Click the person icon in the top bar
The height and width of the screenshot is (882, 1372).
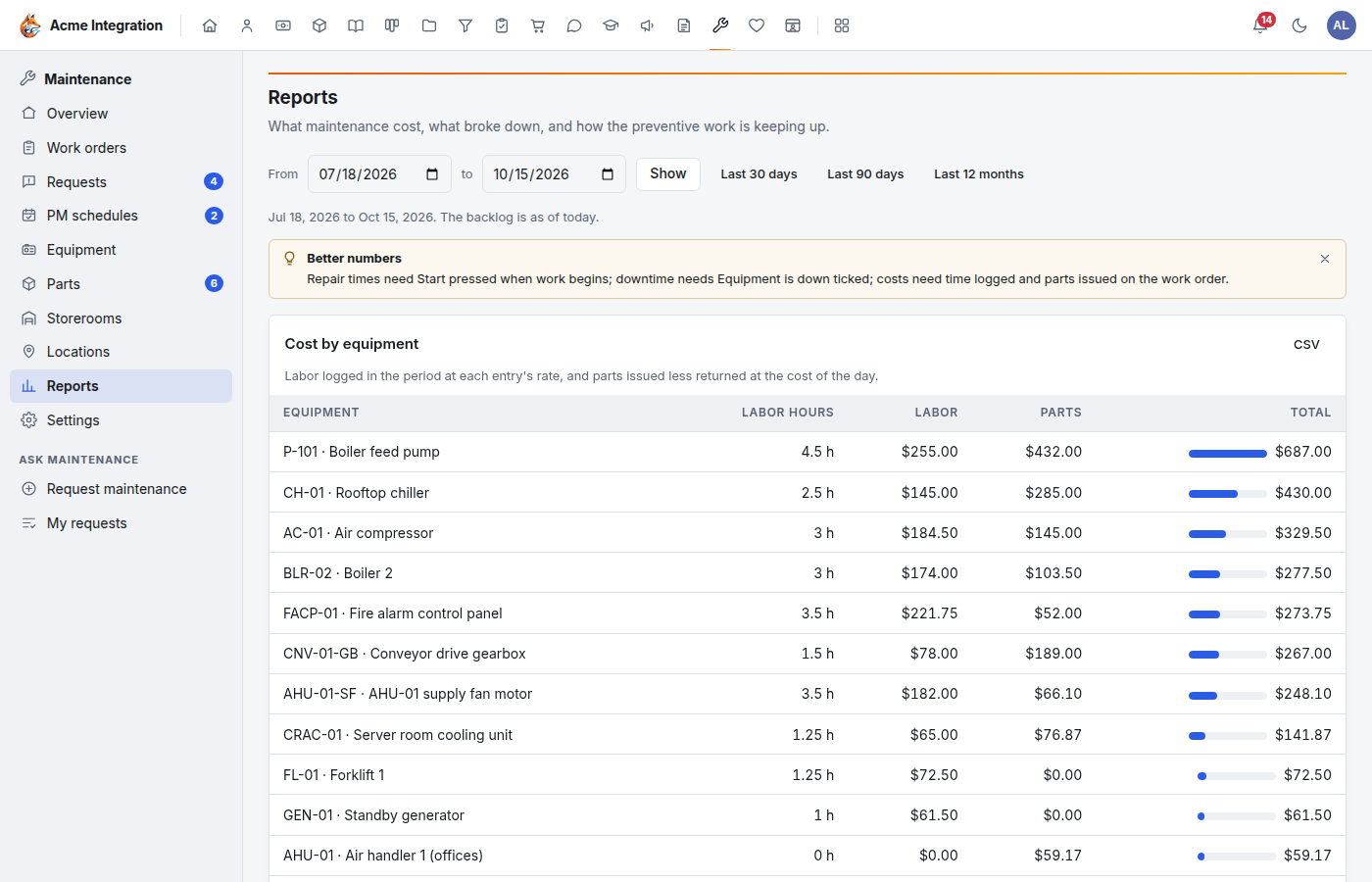click(247, 25)
